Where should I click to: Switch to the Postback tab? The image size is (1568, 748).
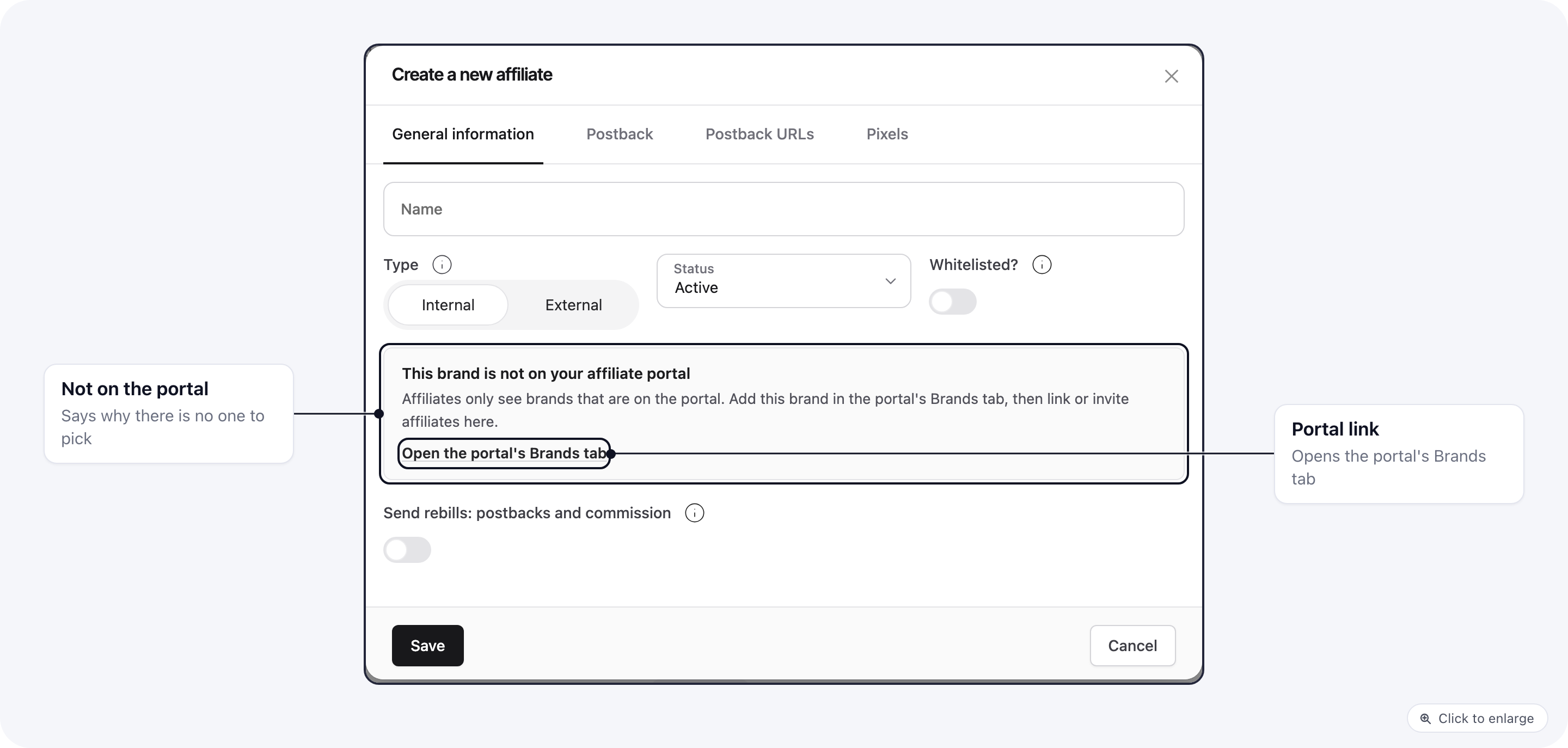(x=619, y=134)
